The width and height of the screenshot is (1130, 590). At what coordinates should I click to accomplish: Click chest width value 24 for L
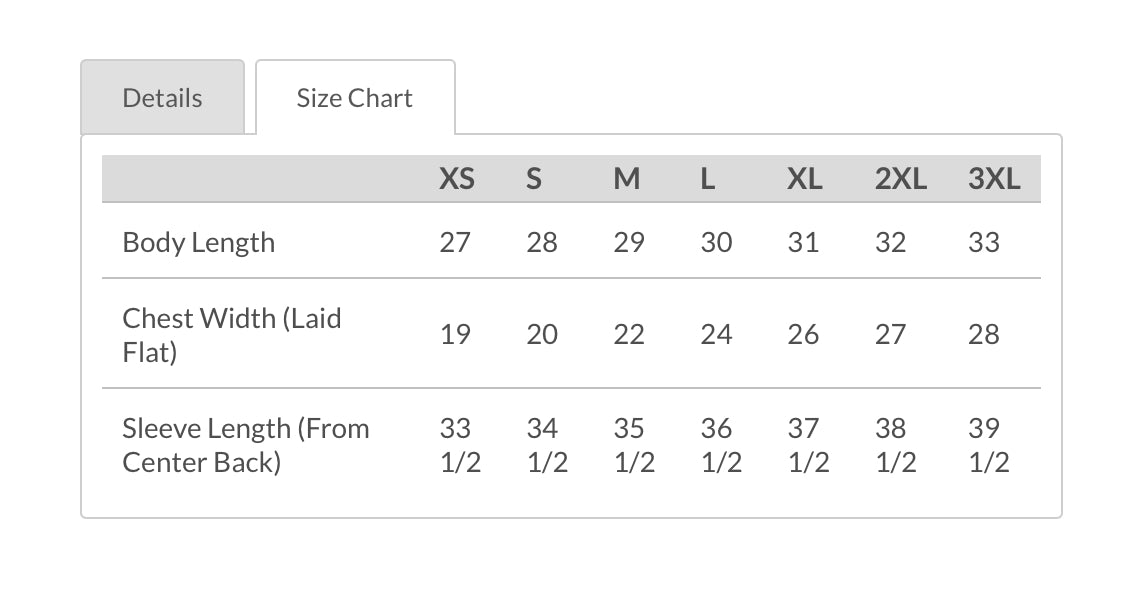716,334
